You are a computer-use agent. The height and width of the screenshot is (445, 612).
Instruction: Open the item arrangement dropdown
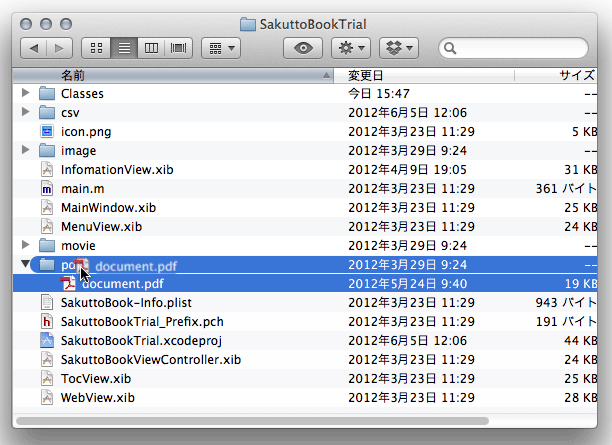[221, 48]
